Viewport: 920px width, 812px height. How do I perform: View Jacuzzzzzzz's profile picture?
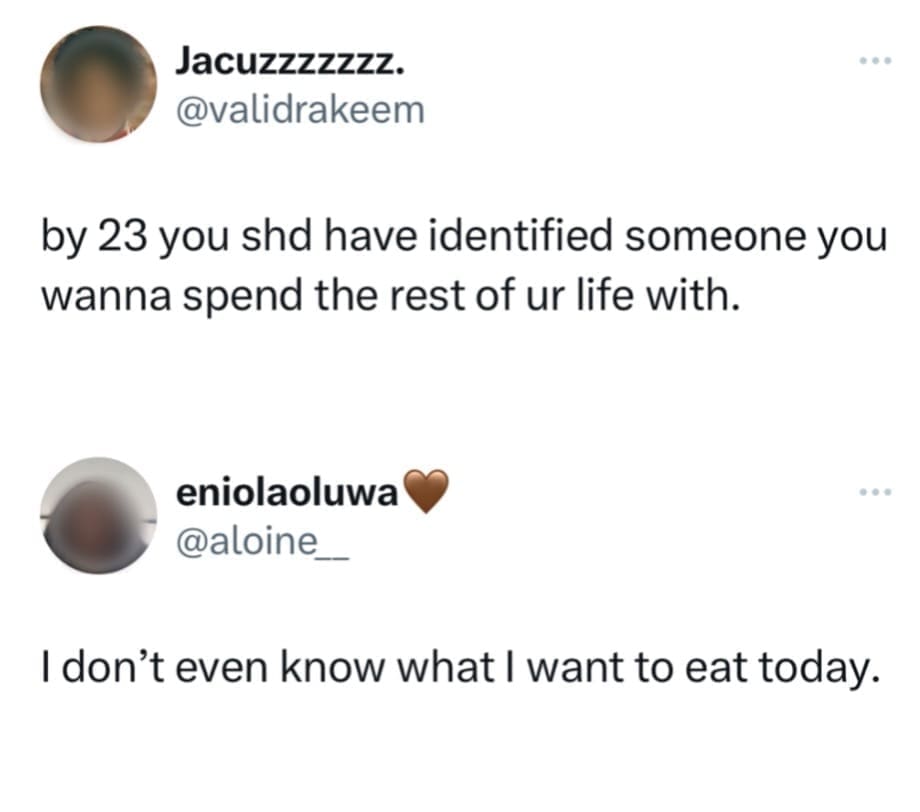click(99, 84)
